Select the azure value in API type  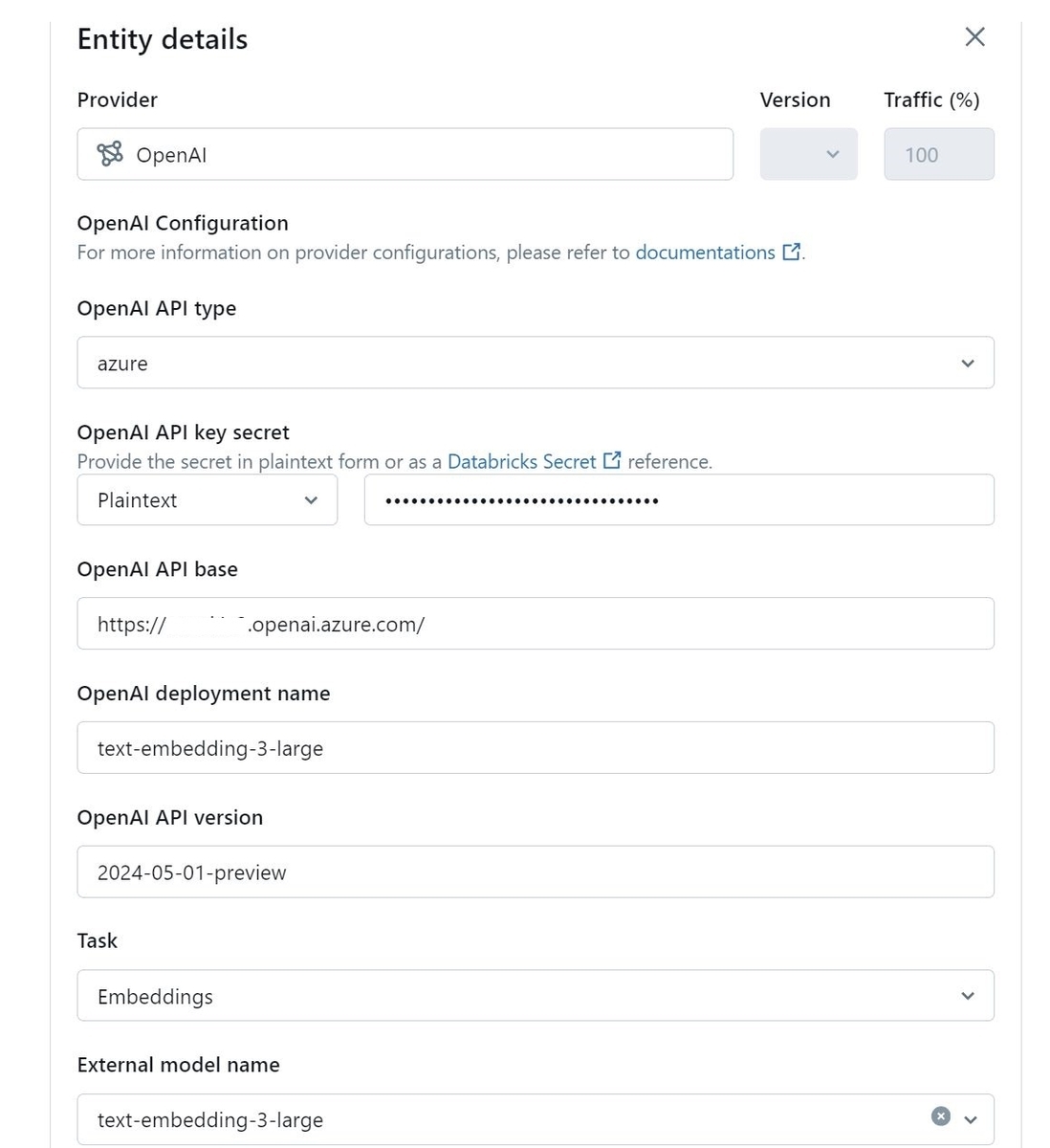[x=121, y=363]
